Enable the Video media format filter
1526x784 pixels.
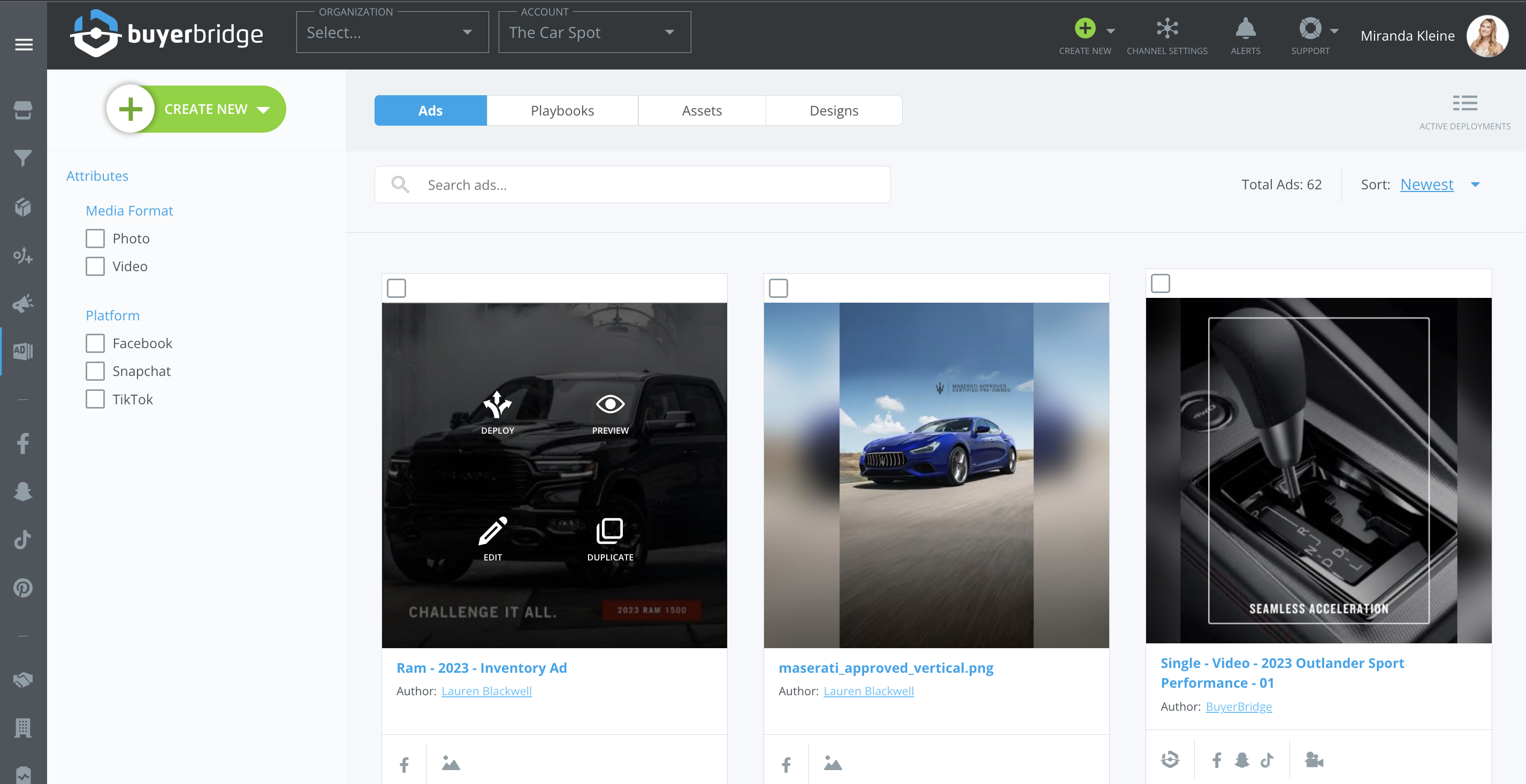(95, 266)
